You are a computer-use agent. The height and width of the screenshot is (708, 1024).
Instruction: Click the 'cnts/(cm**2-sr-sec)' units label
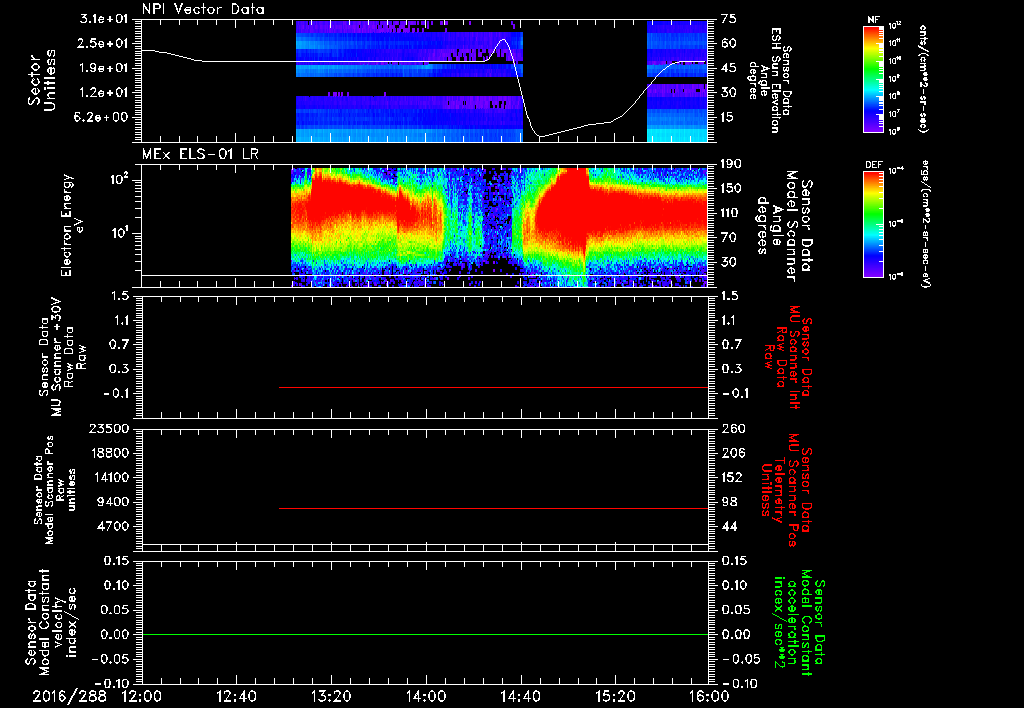tap(923, 78)
